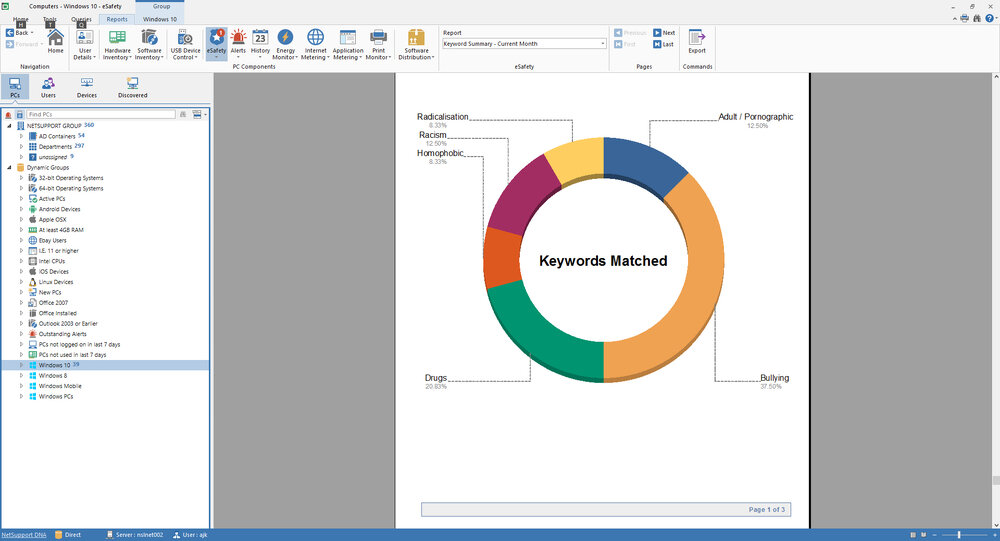
Task: Open the Tools ribbon tab
Action: click(50, 19)
